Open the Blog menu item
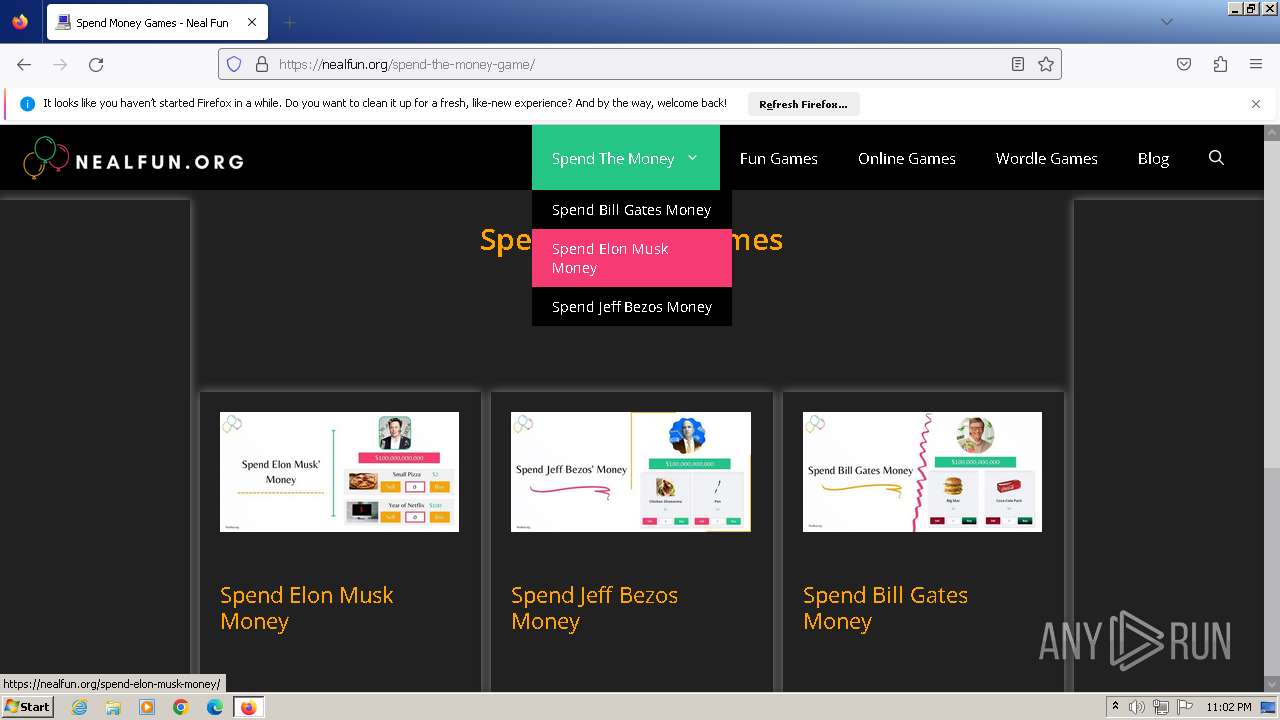Screen dimensions: 1280x720 pos(1153,158)
